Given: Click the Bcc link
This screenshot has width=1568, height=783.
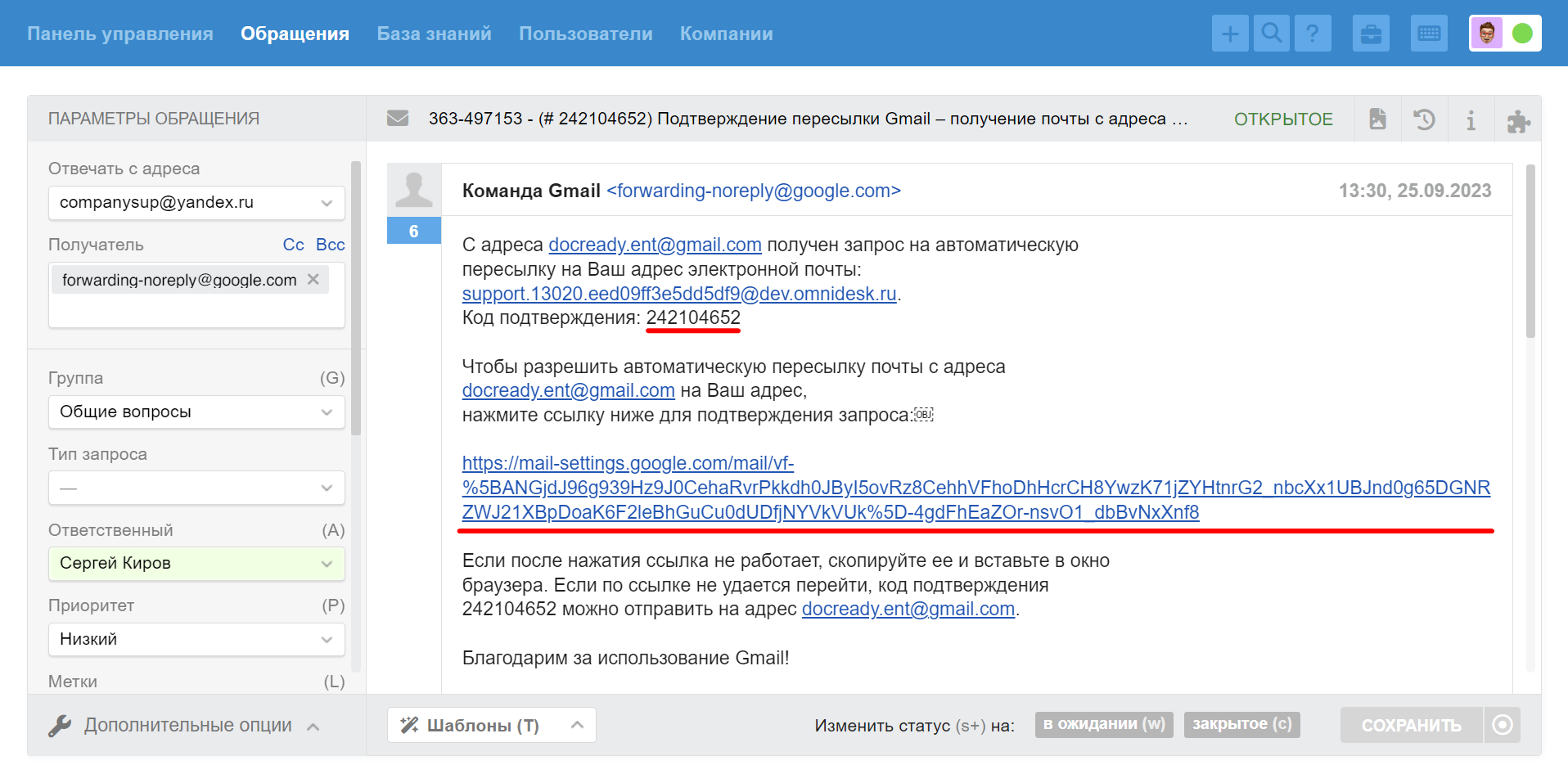Looking at the screenshot, I should (x=330, y=245).
